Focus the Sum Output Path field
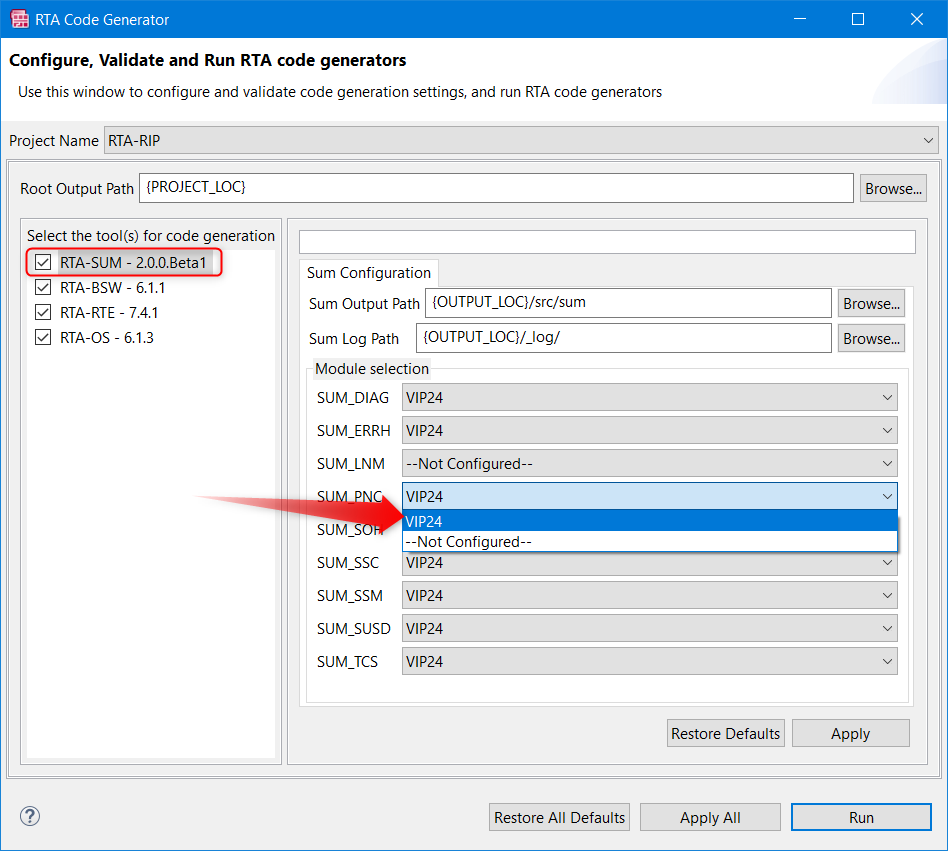 [x=628, y=303]
